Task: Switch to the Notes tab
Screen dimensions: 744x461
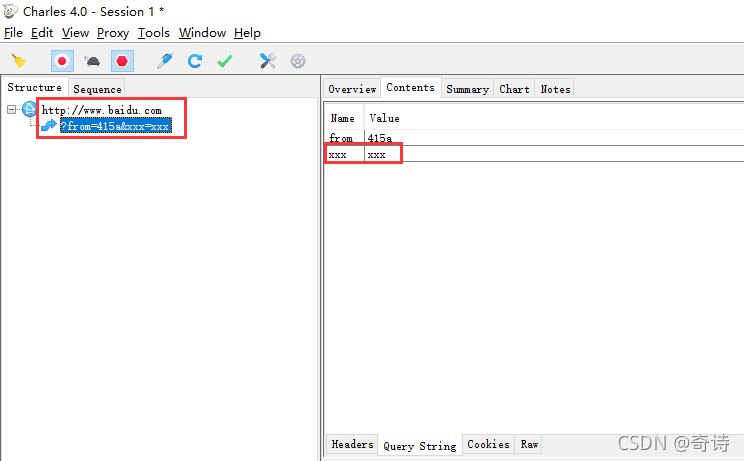Action: (555, 89)
